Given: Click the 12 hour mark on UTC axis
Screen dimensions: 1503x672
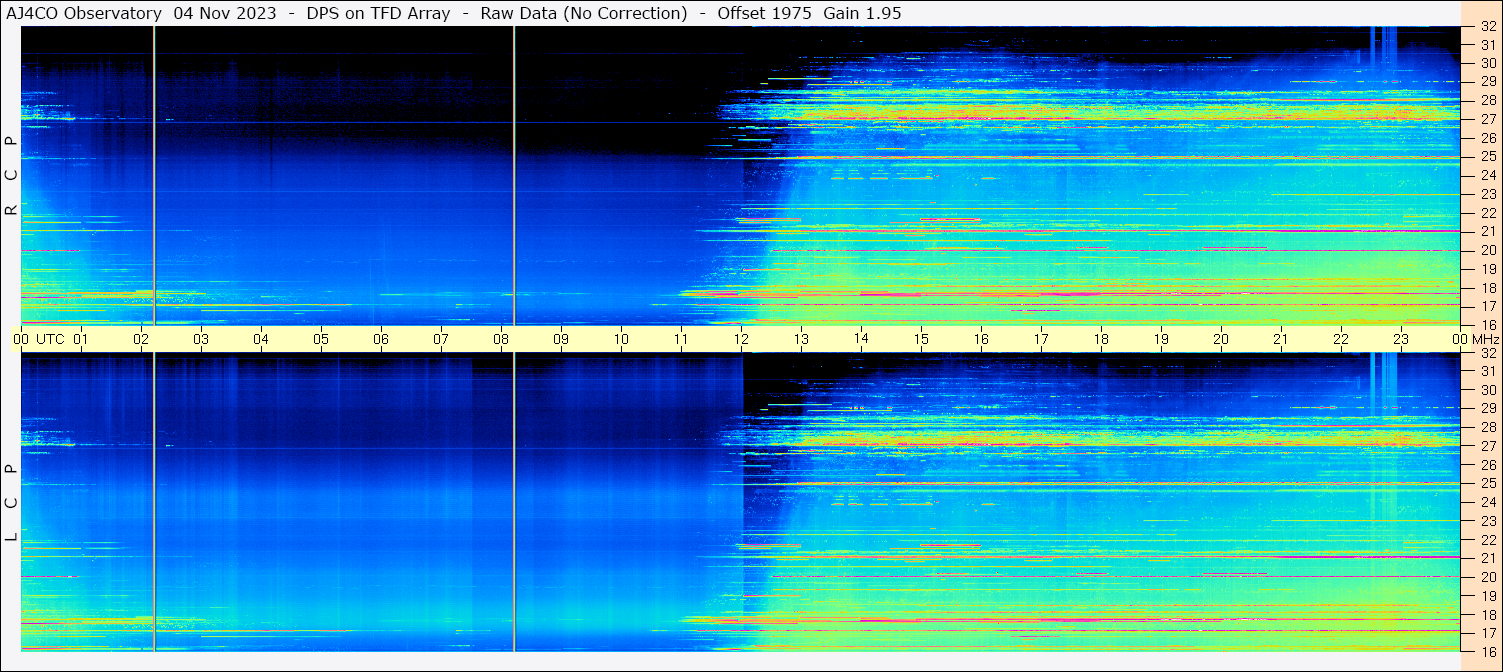Looking at the screenshot, I should [x=741, y=339].
